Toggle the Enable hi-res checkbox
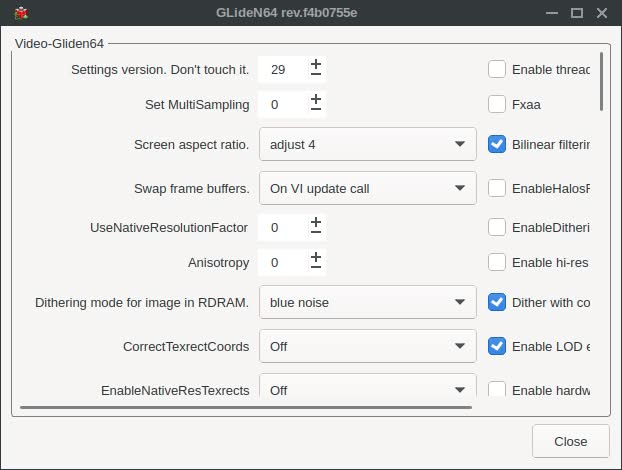This screenshot has width=622, height=470. pos(497,262)
